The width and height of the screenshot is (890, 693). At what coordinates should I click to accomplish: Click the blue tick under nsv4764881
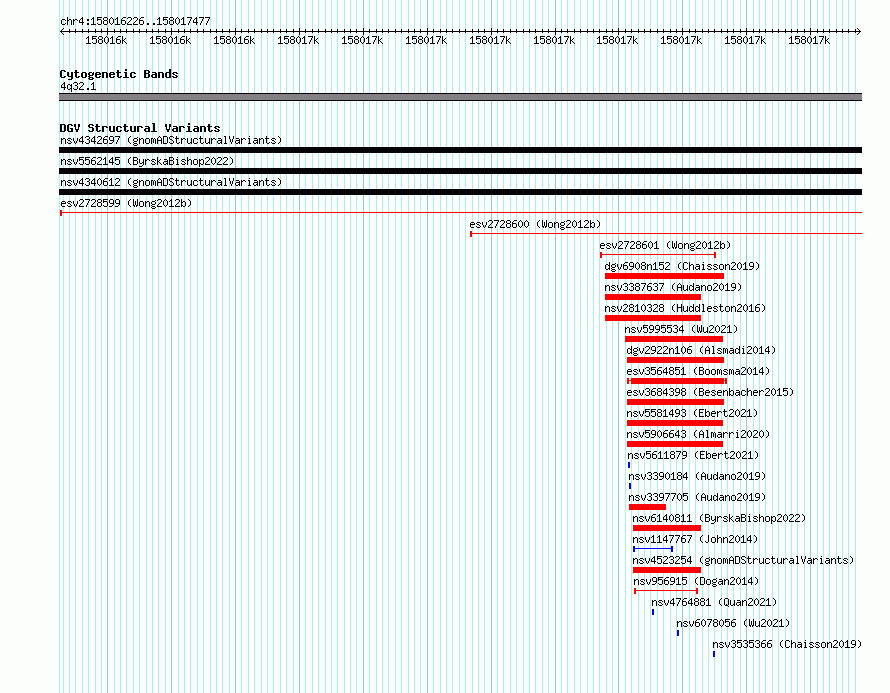[653, 612]
